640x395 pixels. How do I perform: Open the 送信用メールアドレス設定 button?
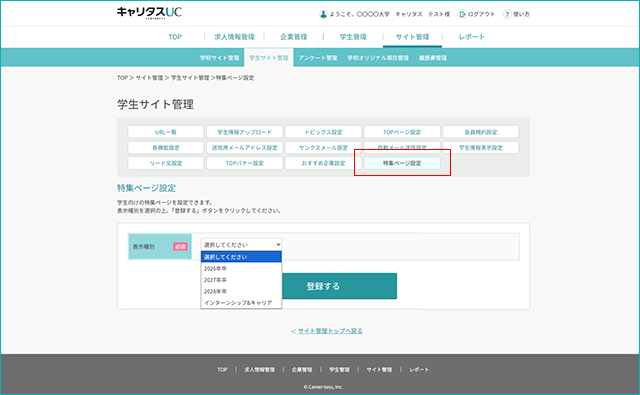244,148
